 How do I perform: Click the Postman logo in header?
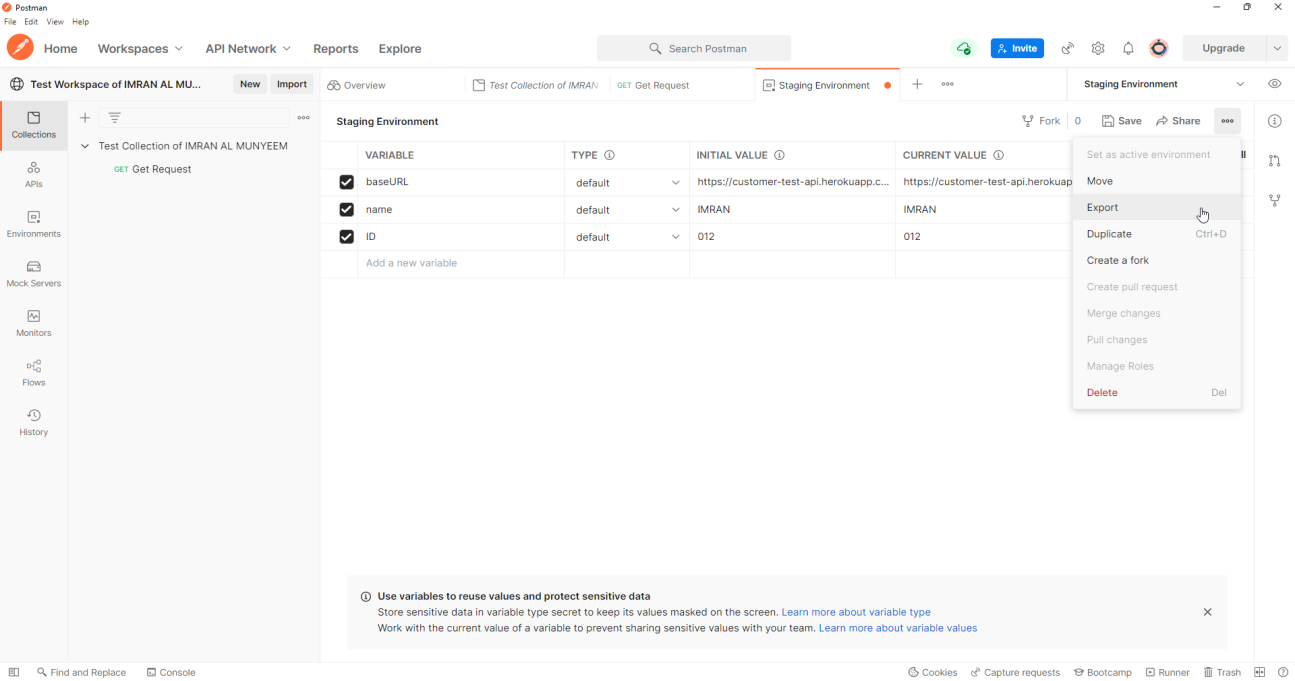tap(20, 48)
